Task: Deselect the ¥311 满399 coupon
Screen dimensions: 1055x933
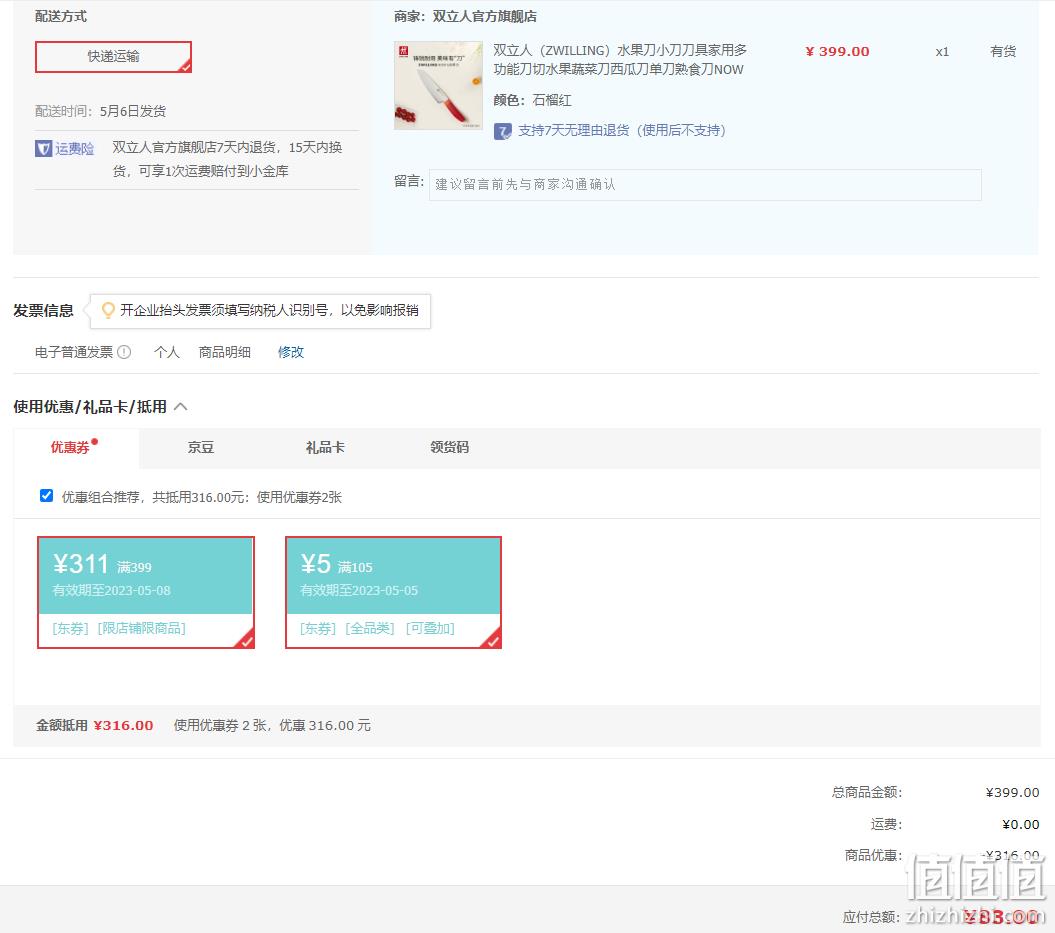Action: [x=146, y=593]
